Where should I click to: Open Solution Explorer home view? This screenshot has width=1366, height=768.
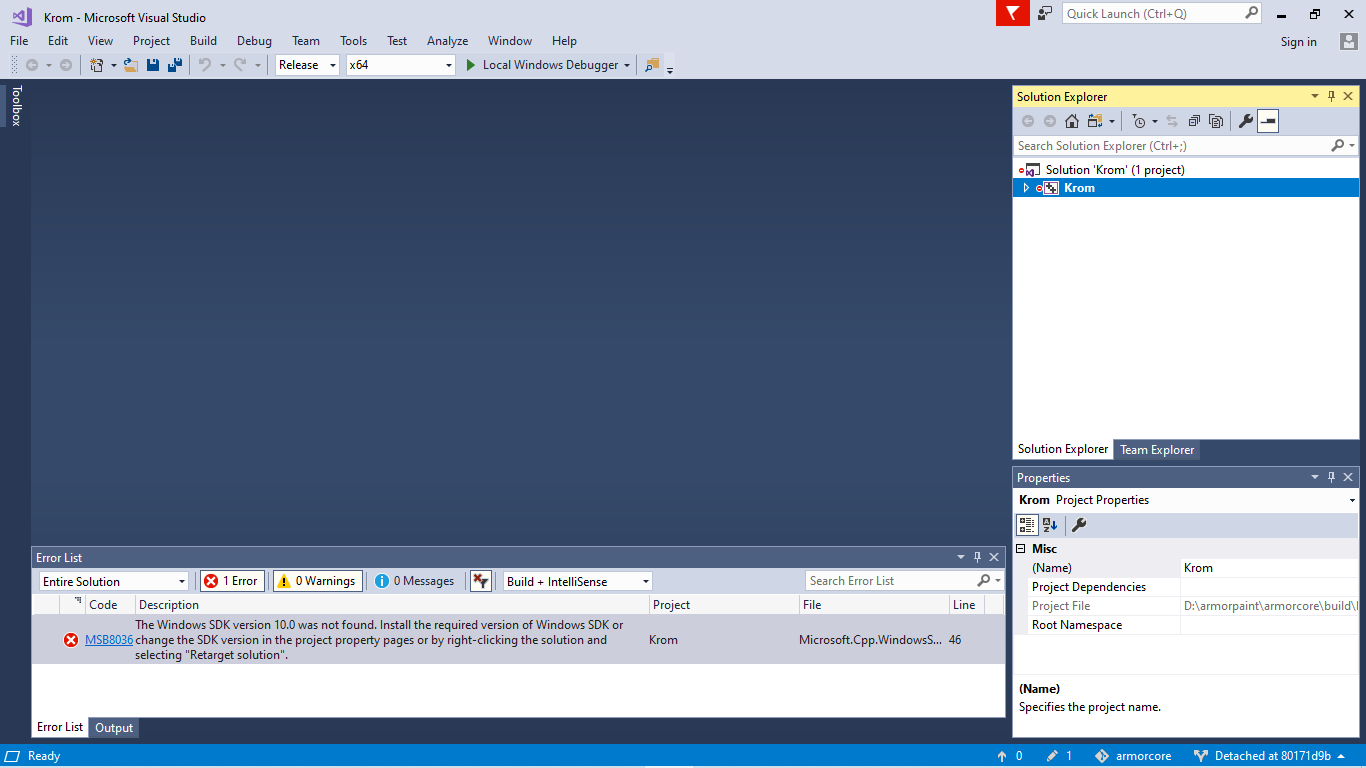[x=1071, y=120]
